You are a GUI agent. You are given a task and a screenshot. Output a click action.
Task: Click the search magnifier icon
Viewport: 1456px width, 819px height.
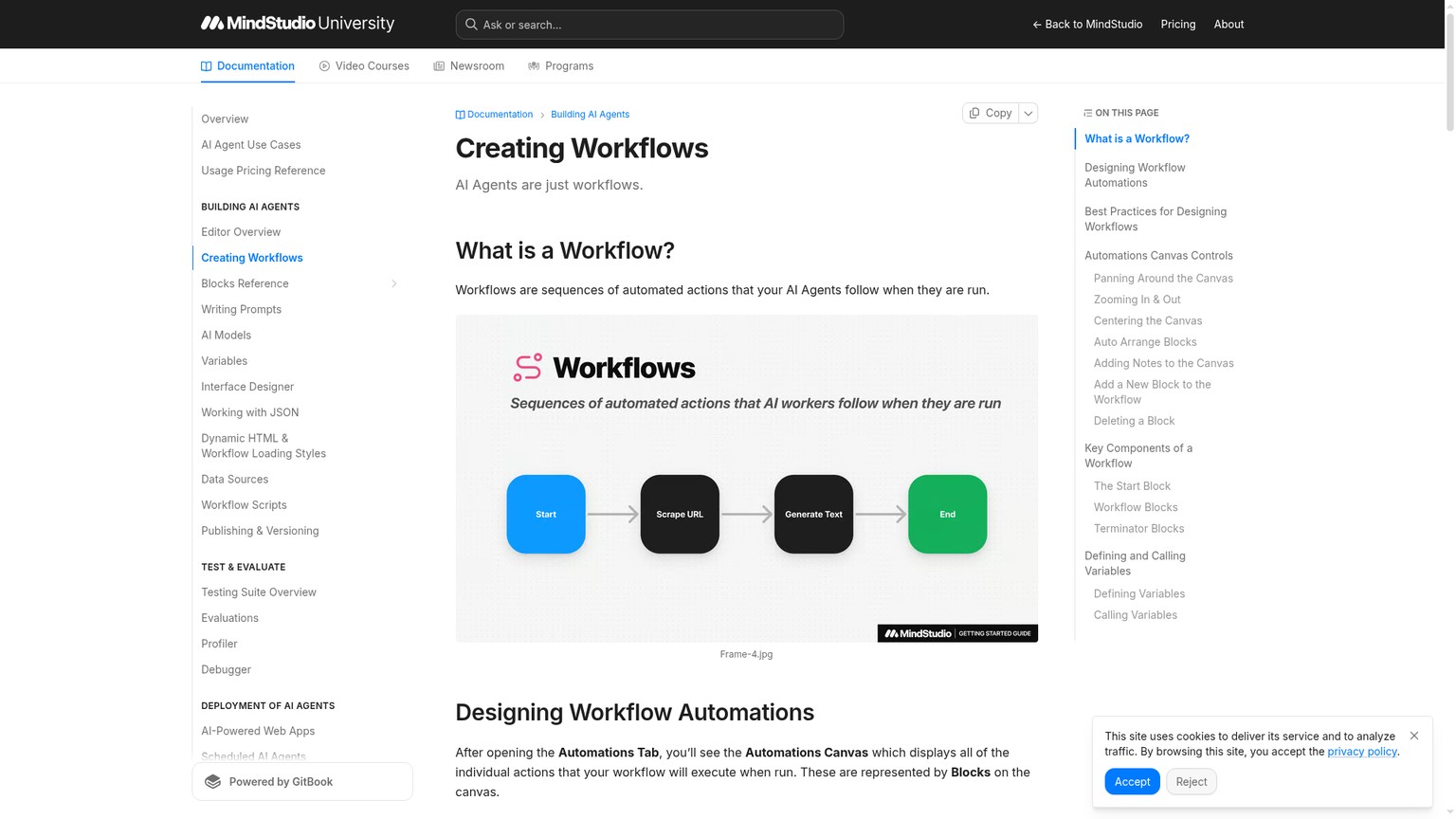471,25
